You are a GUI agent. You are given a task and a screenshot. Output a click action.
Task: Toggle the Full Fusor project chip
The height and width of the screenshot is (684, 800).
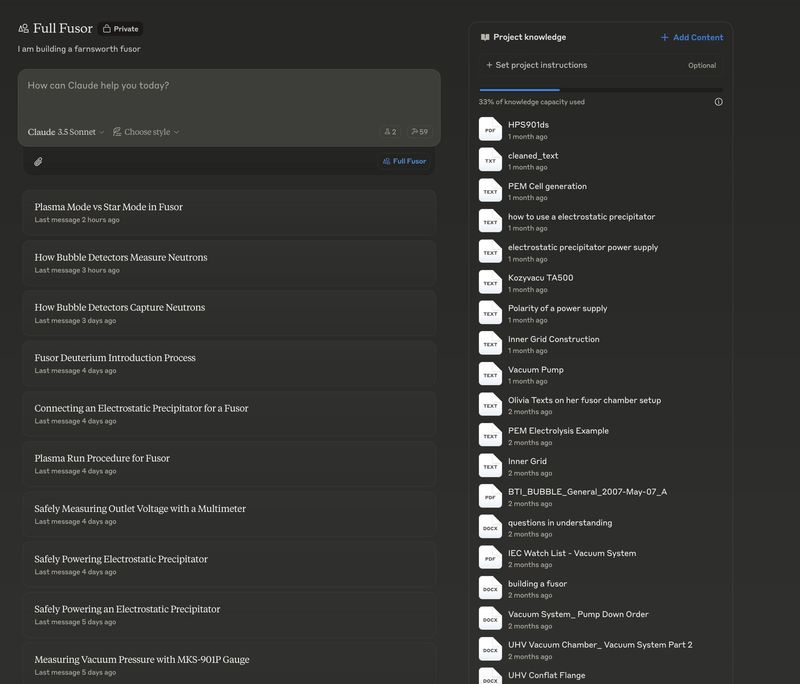404,161
